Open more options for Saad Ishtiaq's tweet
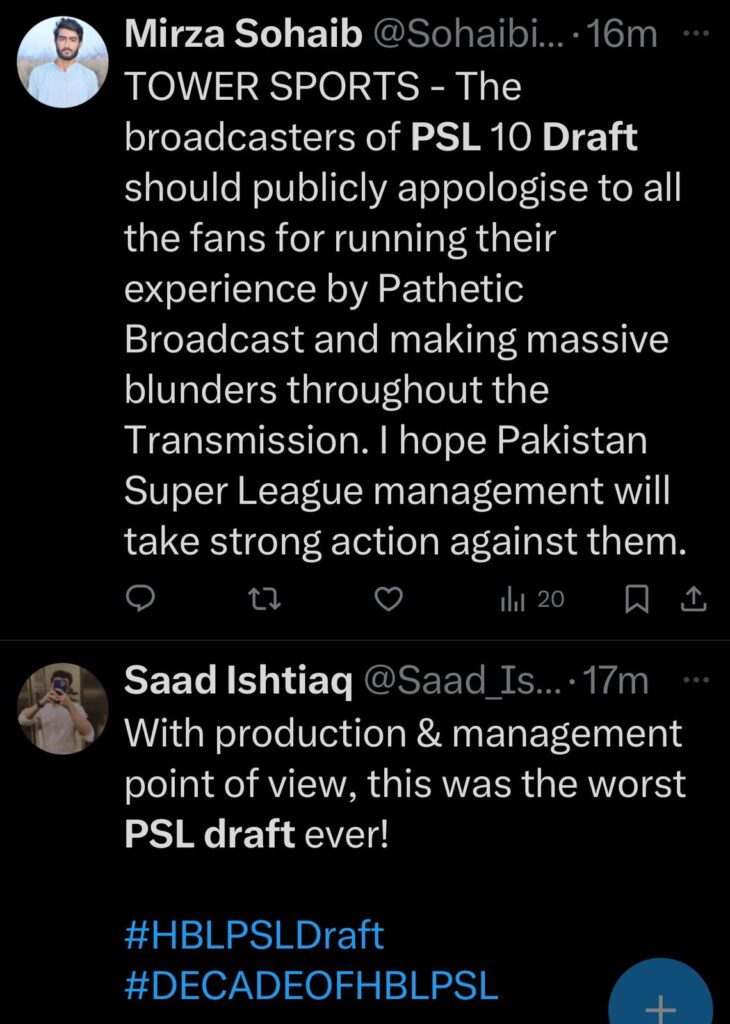 point(692,681)
